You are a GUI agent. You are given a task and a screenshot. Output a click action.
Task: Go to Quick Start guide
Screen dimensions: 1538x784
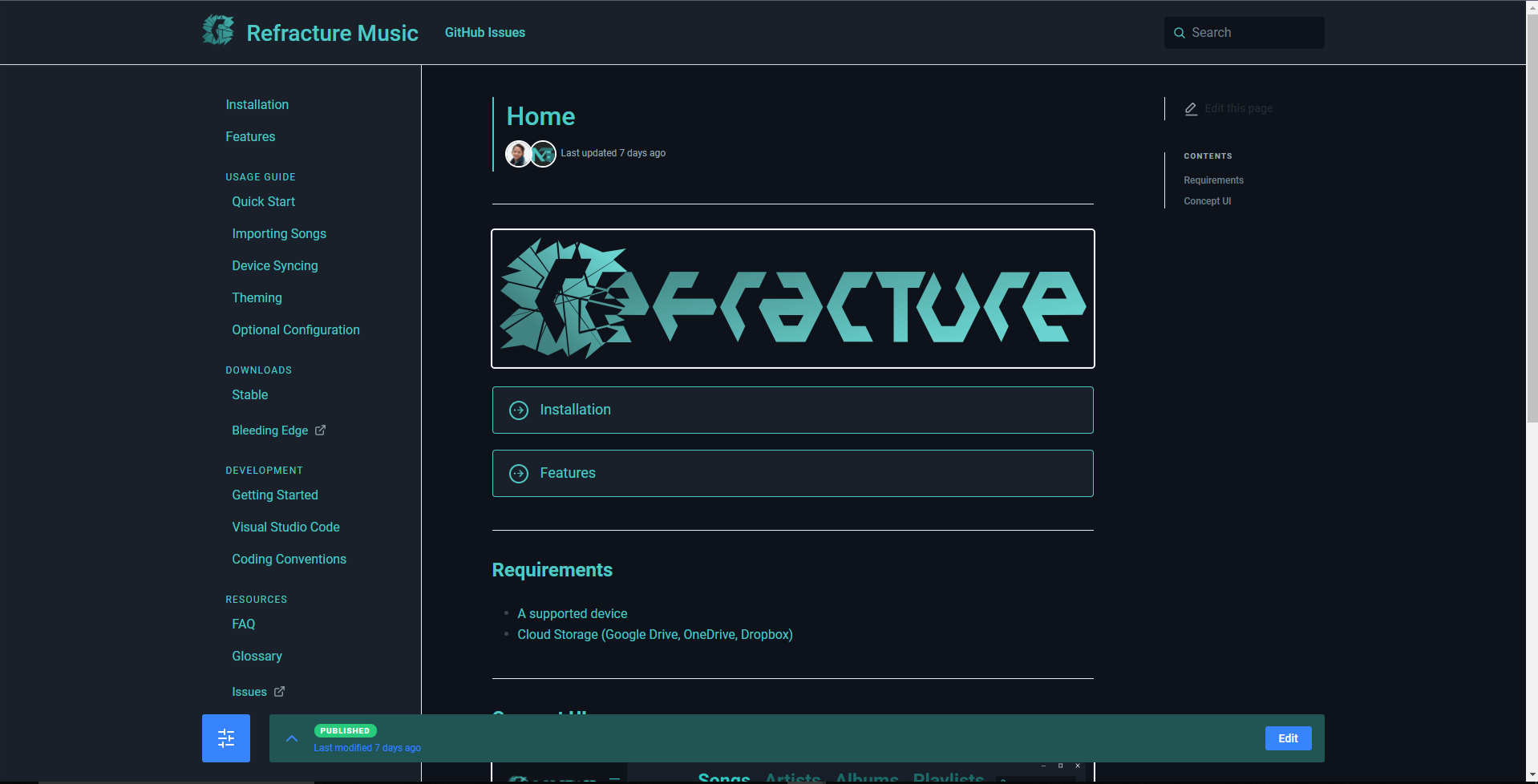(x=264, y=202)
